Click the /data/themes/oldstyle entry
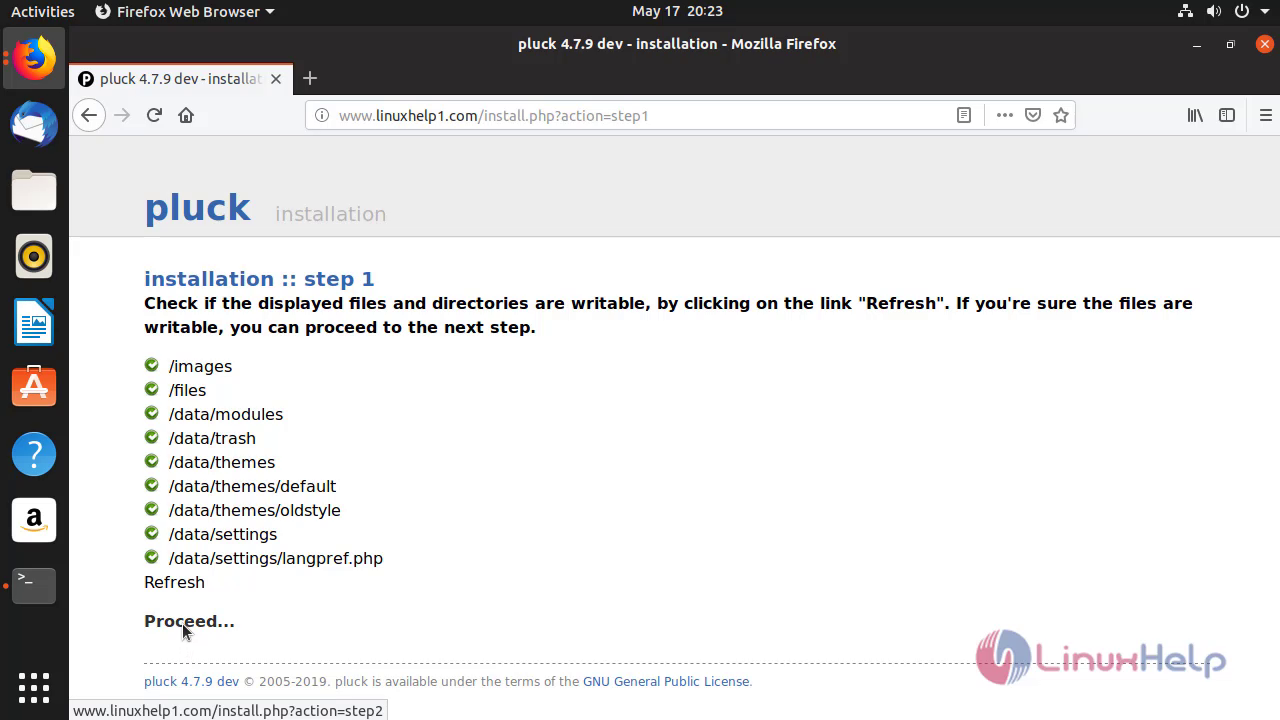Image resolution: width=1280 pixels, height=720 pixels. click(x=255, y=510)
